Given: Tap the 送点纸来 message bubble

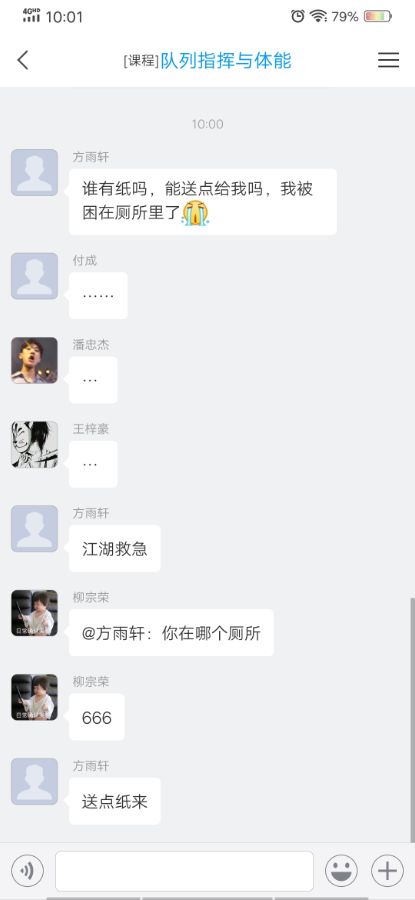Looking at the screenshot, I should click(x=115, y=801).
